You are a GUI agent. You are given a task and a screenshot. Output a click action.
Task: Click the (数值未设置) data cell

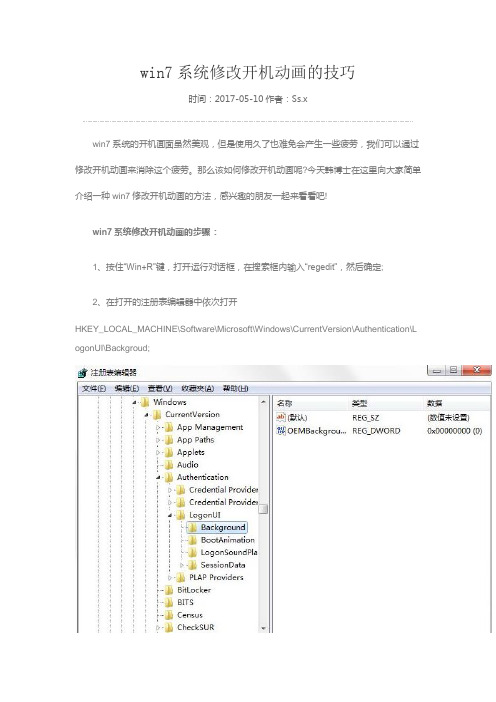click(x=448, y=417)
